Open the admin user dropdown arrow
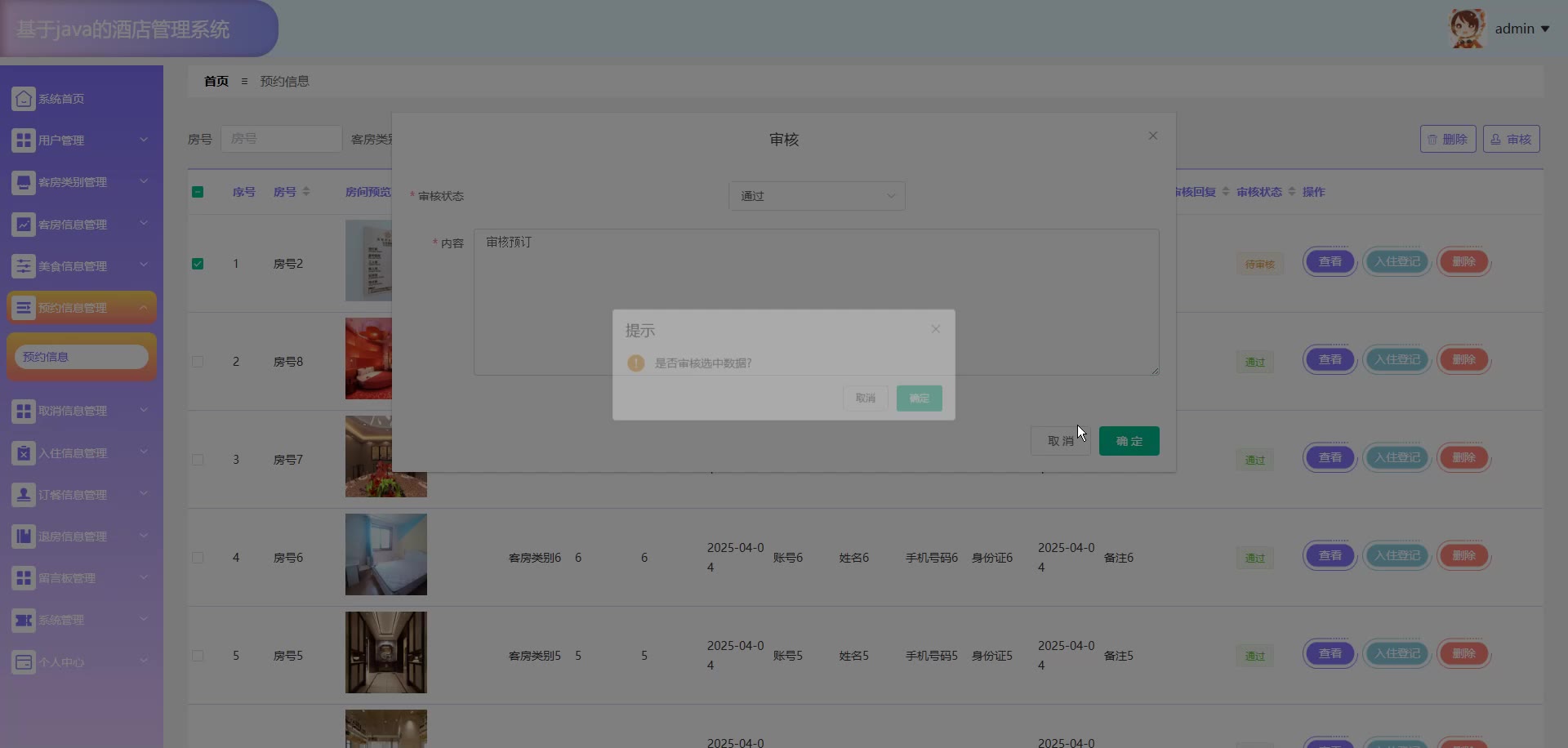Screen dimensions: 1568x748 pyautogui.click(x=1545, y=29)
